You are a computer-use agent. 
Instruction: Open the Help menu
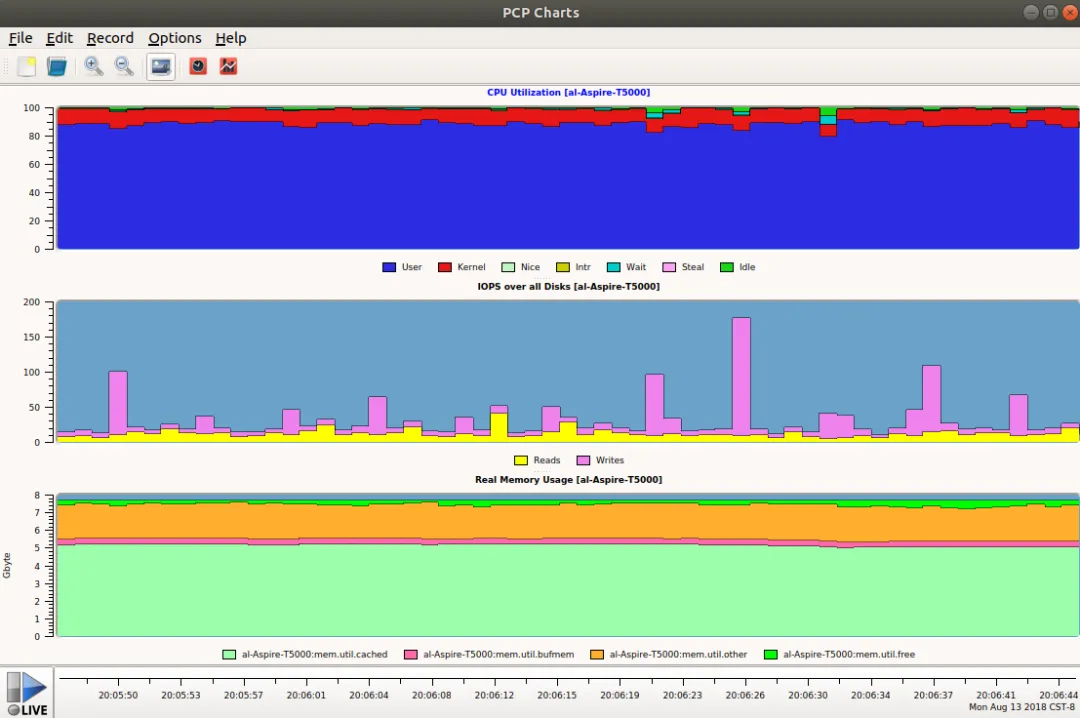(x=231, y=38)
